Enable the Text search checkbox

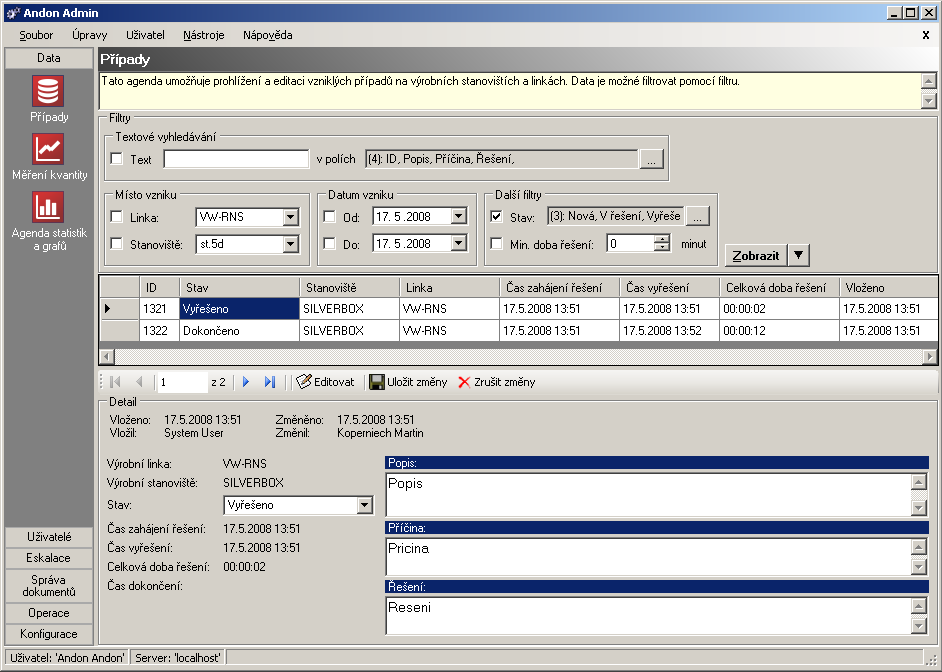(x=117, y=159)
